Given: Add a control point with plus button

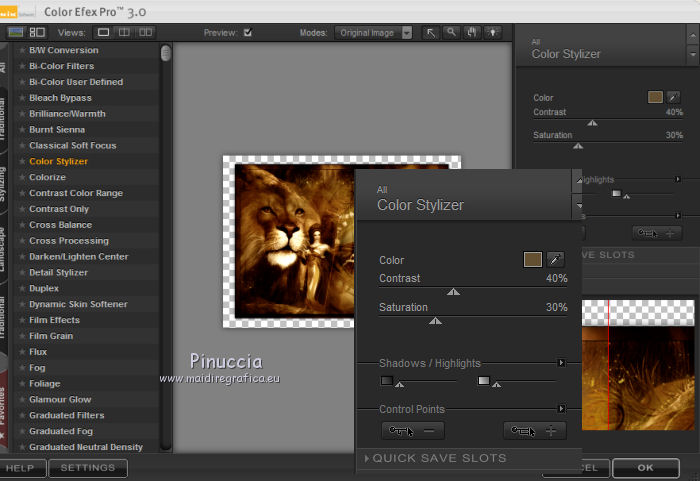Looking at the screenshot, I should click(x=534, y=431).
